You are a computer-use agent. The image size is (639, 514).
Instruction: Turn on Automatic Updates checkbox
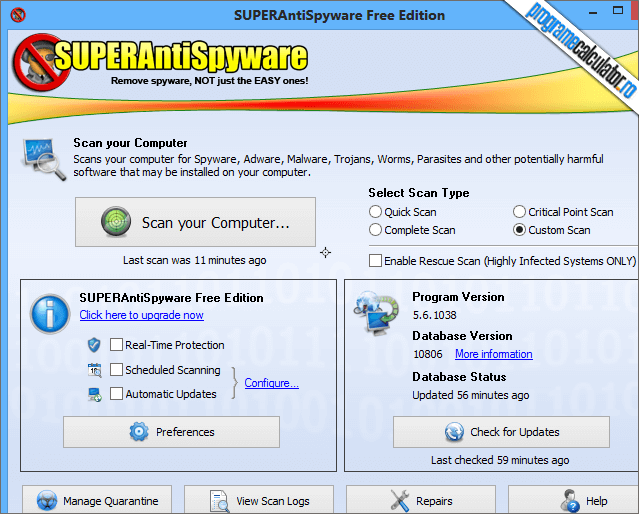tap(116, 394)
